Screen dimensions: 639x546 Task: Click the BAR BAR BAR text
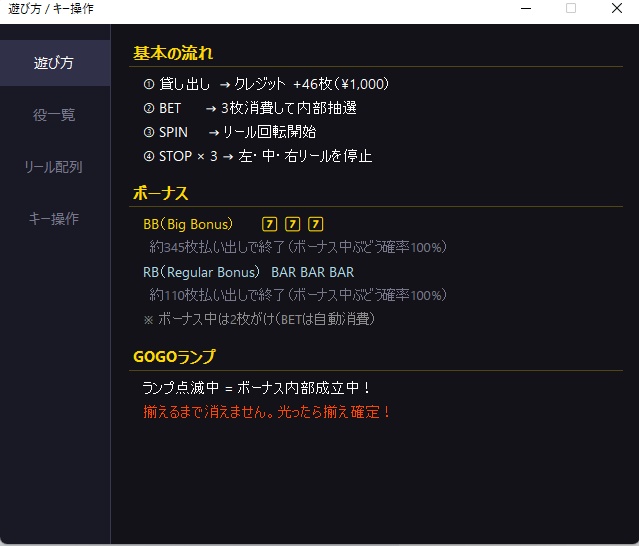click(x=313, y=272)
